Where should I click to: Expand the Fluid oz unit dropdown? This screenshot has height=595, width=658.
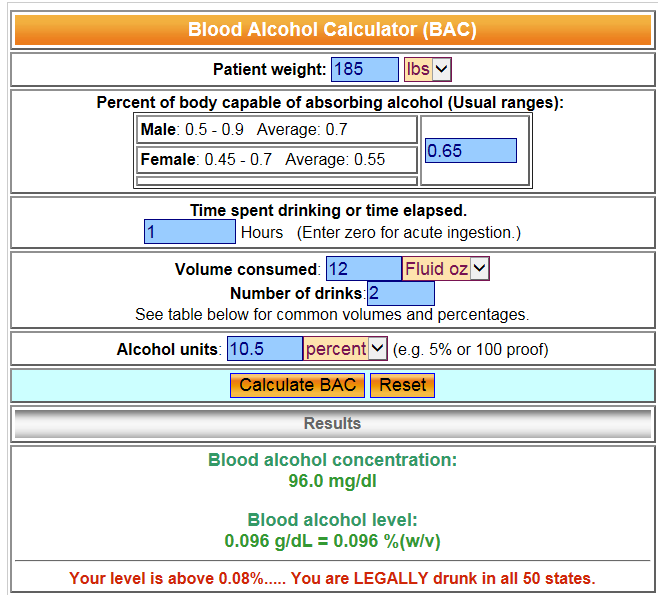[446, 269]
